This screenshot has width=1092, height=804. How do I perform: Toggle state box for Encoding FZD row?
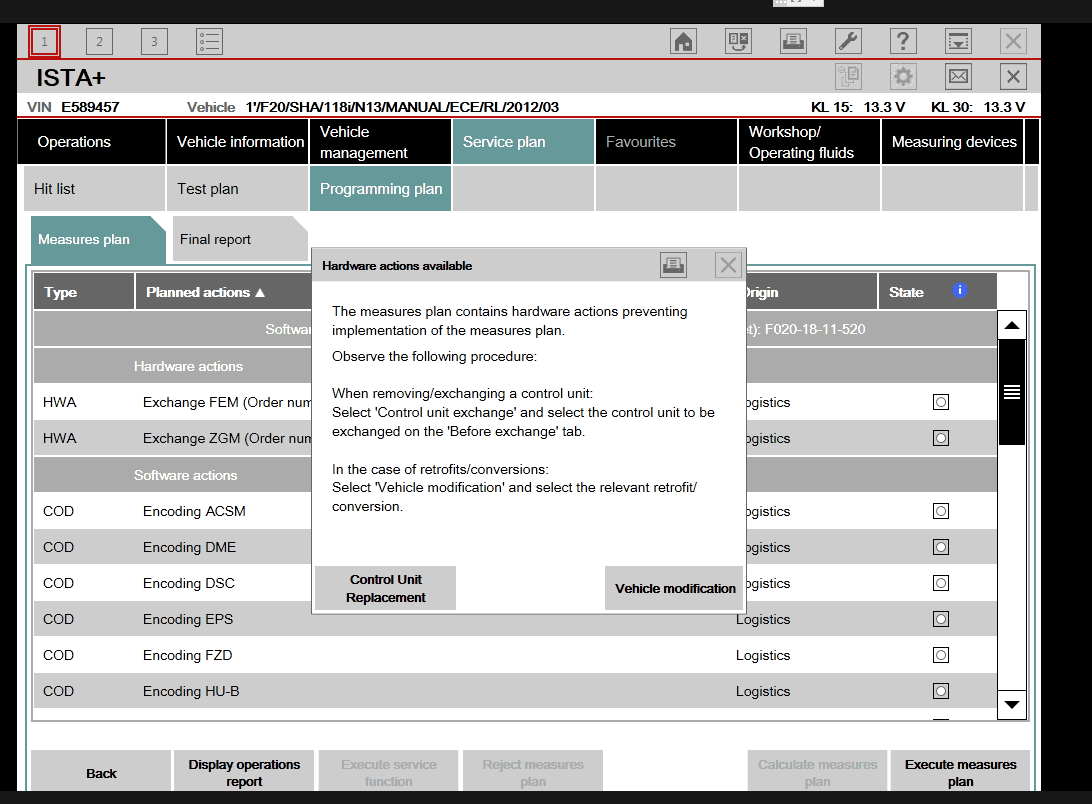coord(941,655)
